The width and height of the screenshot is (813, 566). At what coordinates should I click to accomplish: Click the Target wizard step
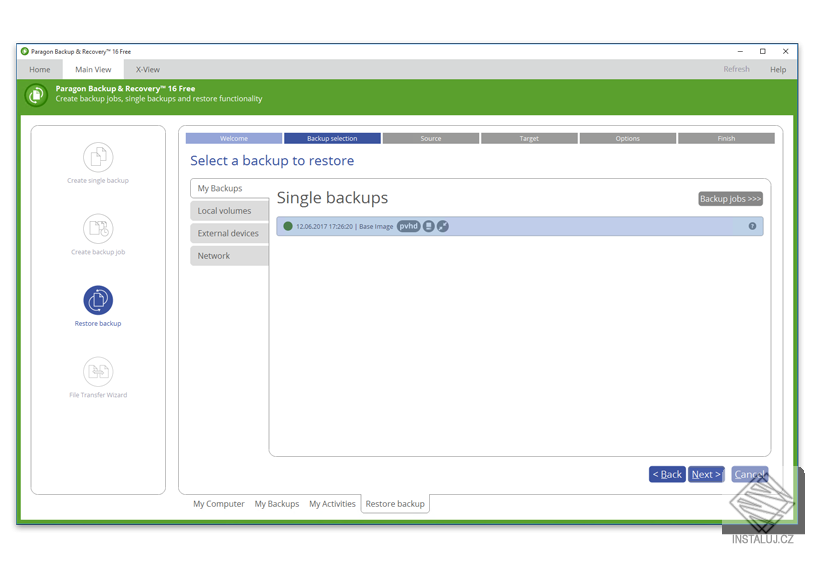click(x=529, y=138)
